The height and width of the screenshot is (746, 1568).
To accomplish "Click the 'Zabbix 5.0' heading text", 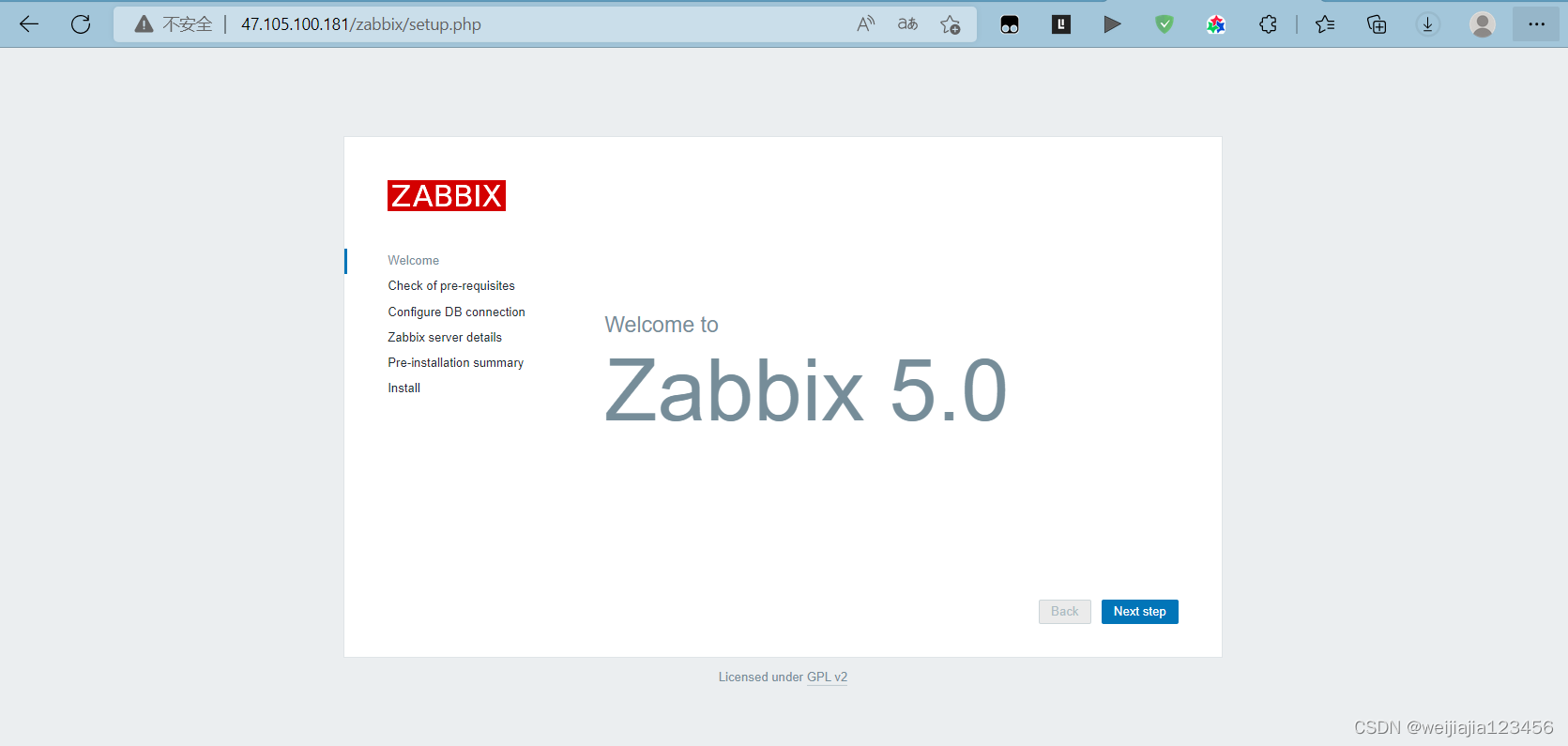I will 806,390.
